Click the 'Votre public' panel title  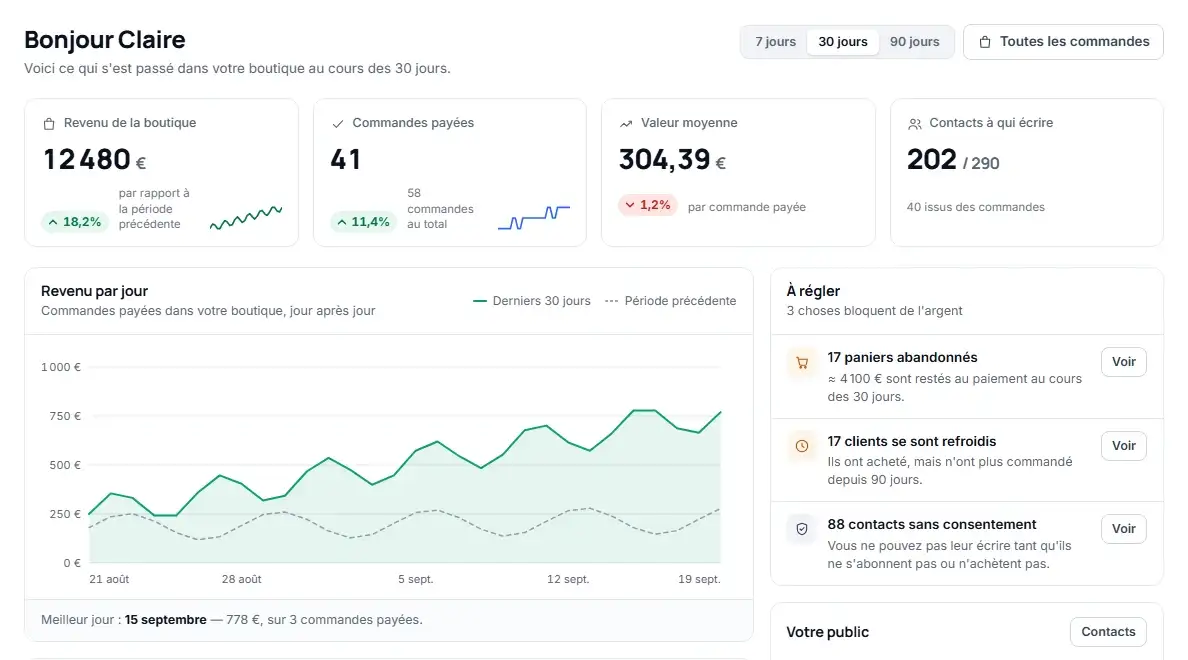[827, 632]
